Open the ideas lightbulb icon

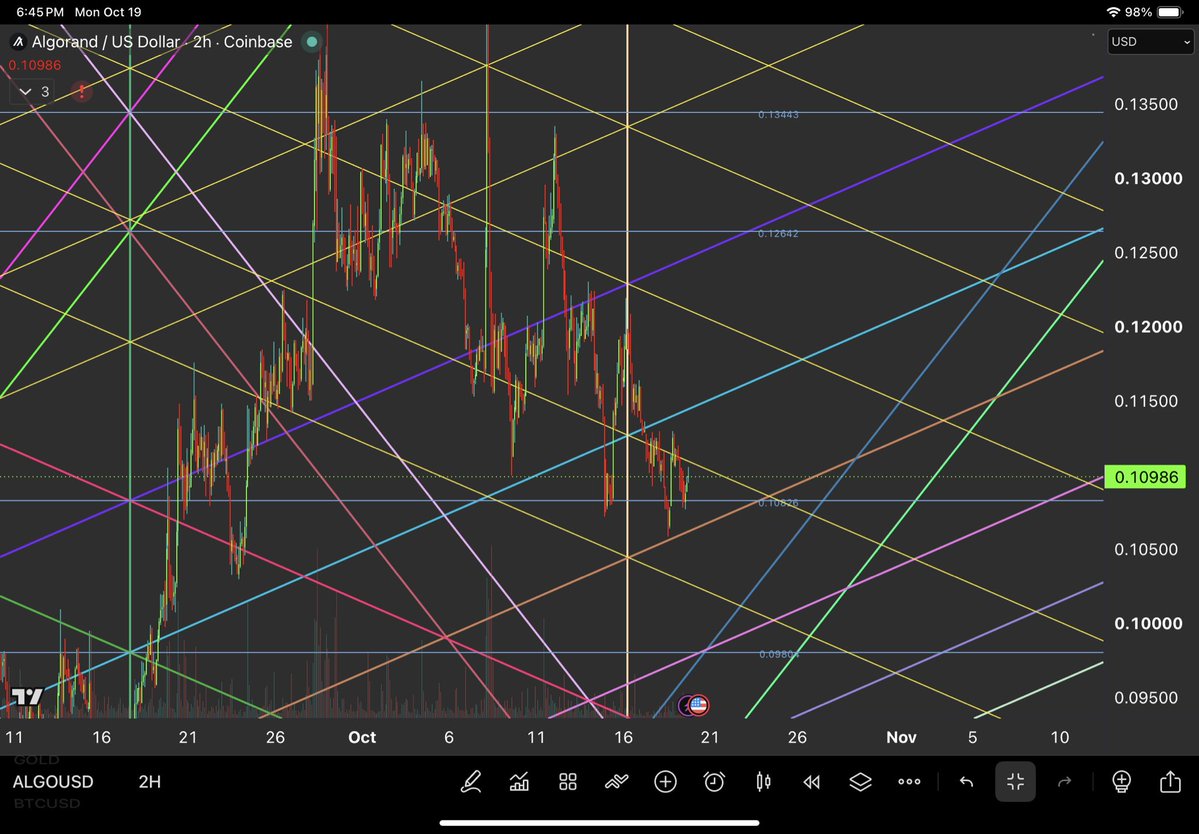[x=1121, y=781]
